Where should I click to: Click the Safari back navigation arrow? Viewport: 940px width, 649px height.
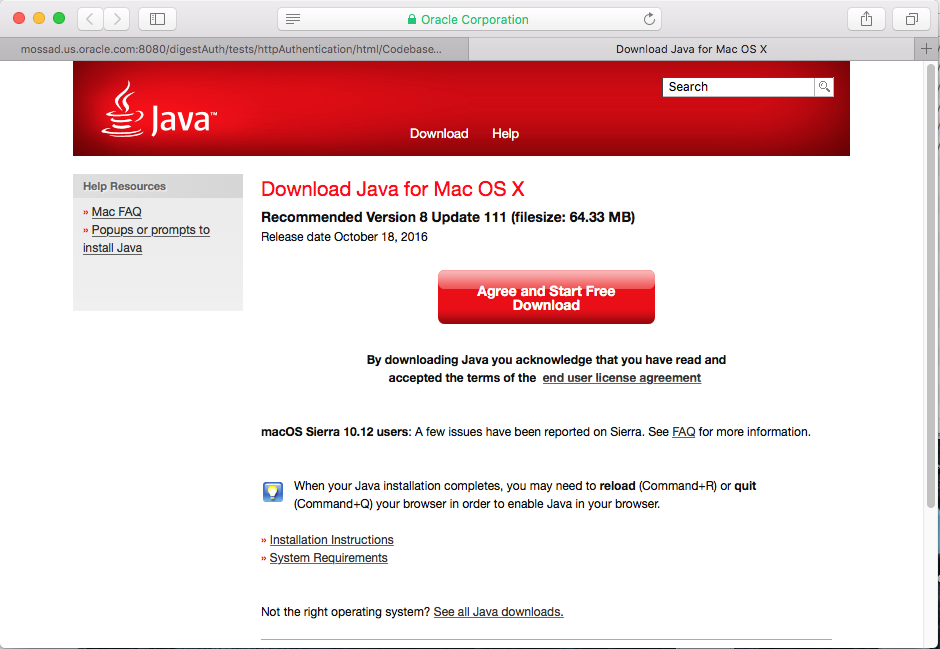coord(90,19)
